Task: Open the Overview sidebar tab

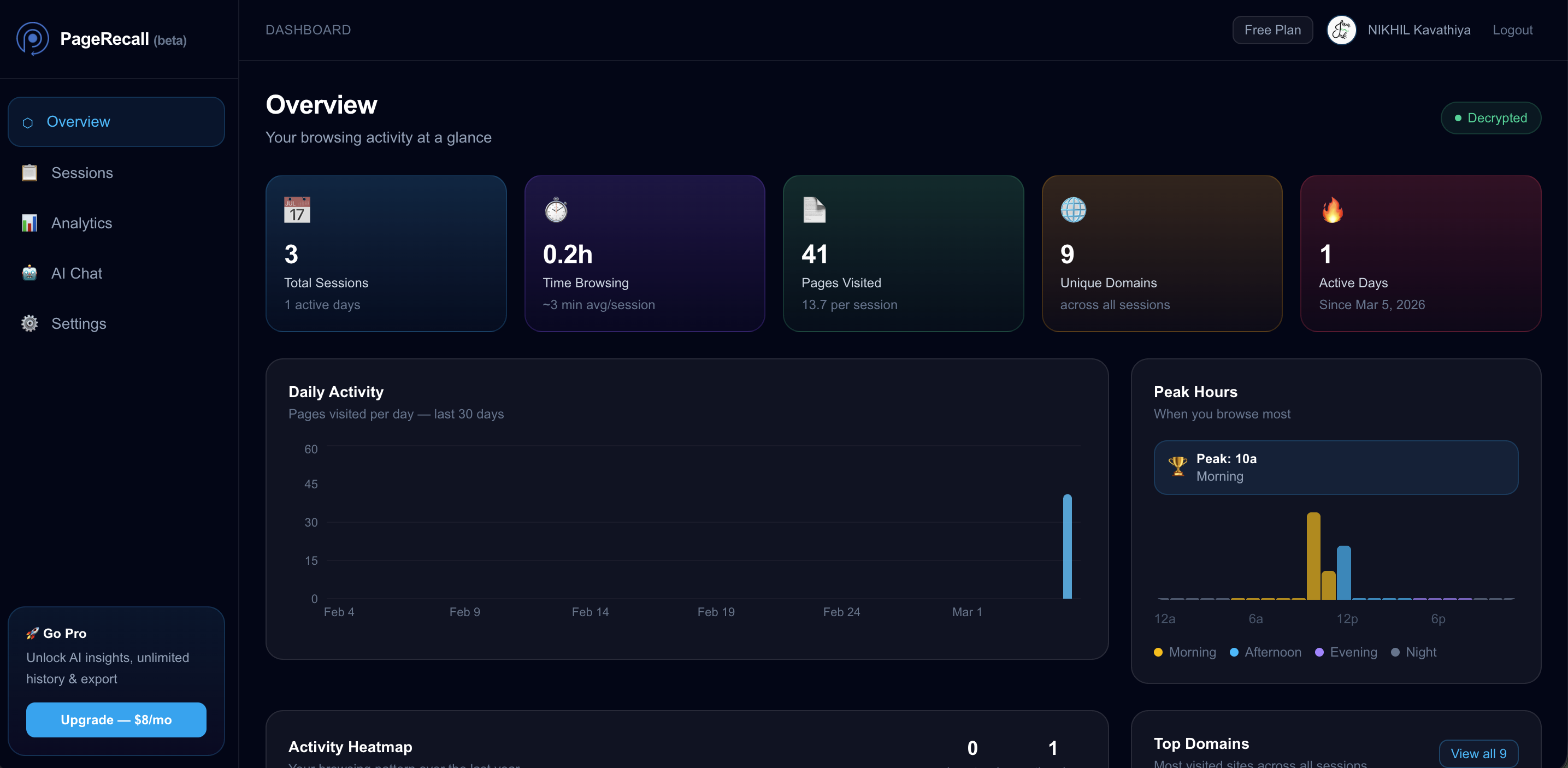Action: (116, 122)
